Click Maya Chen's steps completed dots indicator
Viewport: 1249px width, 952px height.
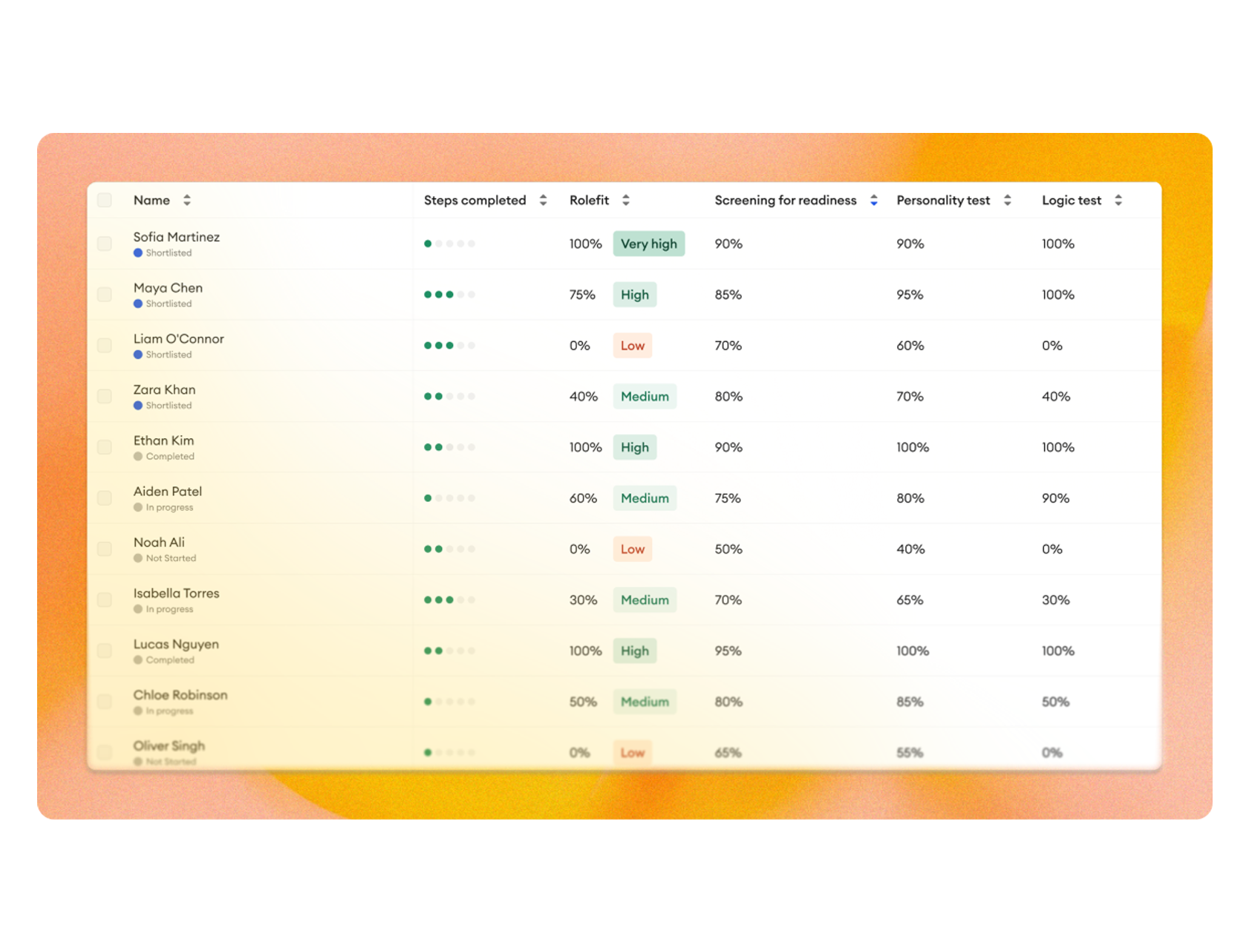[x=449, y=295]
